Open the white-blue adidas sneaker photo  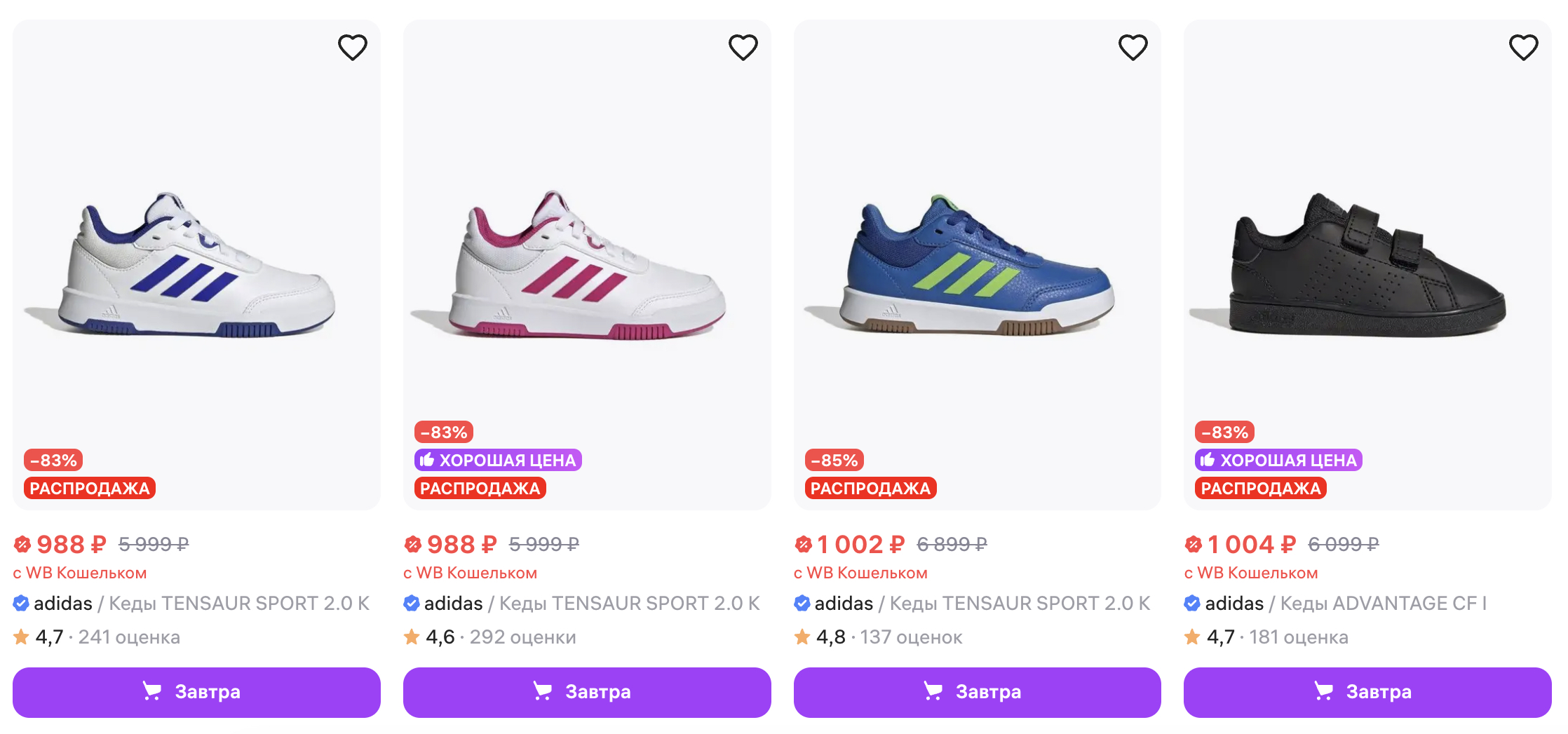(196, 266)
